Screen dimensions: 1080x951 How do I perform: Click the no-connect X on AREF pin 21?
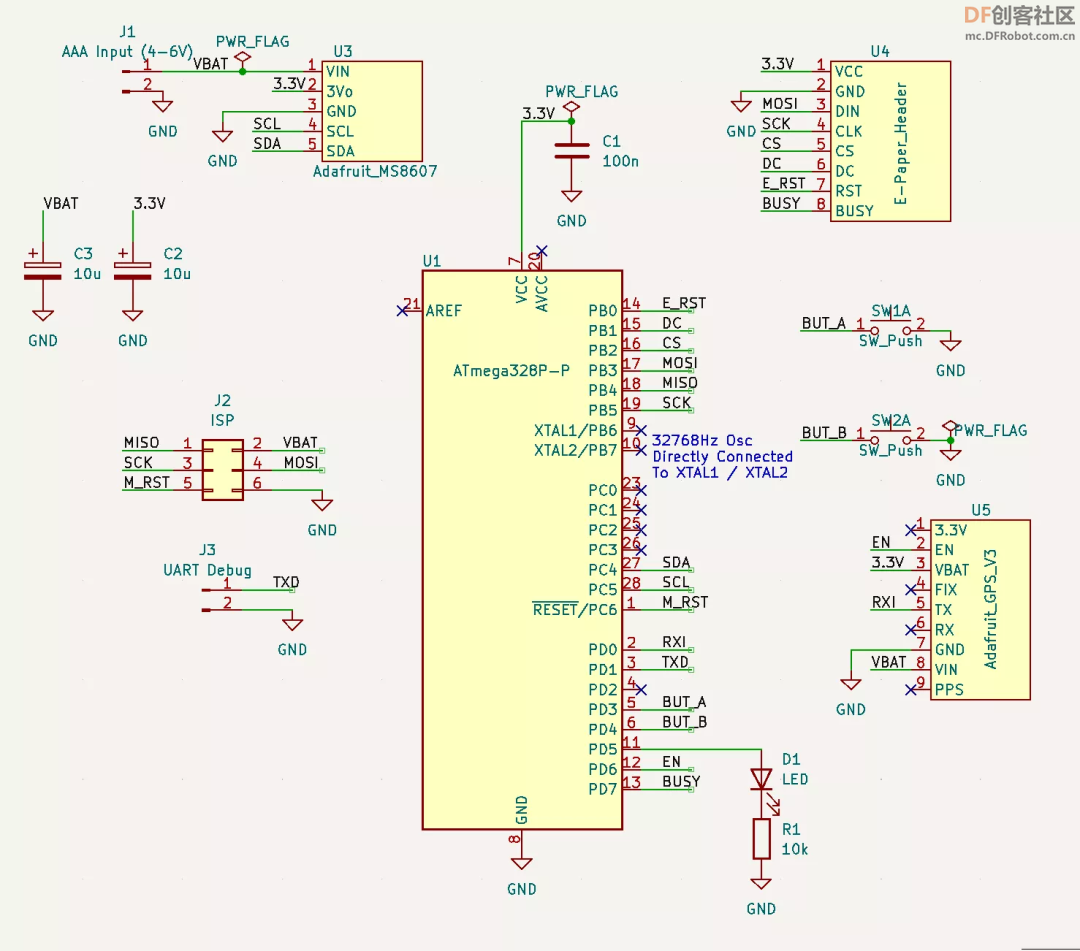click(x=402, y=311)
